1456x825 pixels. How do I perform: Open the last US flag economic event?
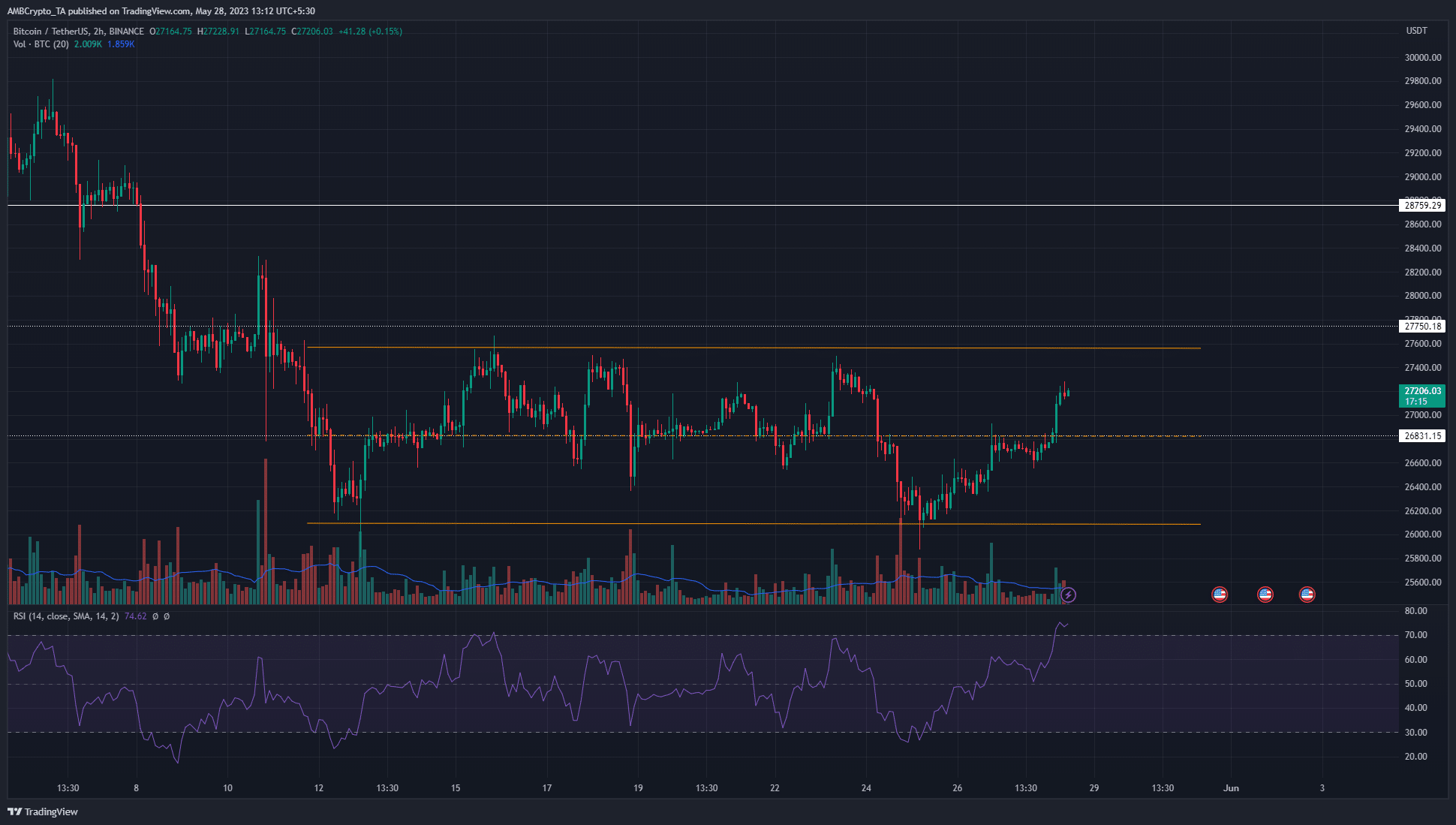[1307, 595]
